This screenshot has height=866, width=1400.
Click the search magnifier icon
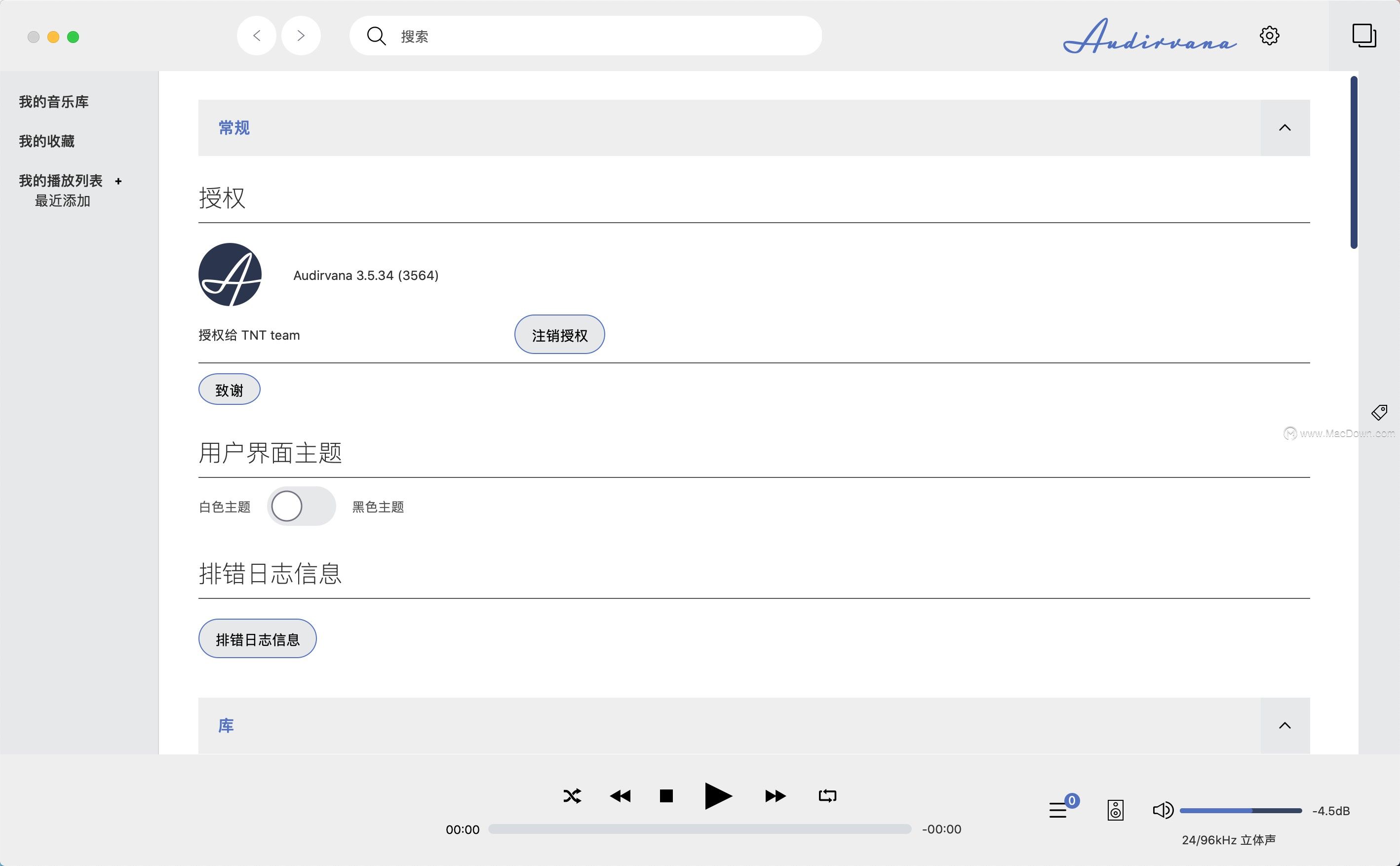[376, 36]
